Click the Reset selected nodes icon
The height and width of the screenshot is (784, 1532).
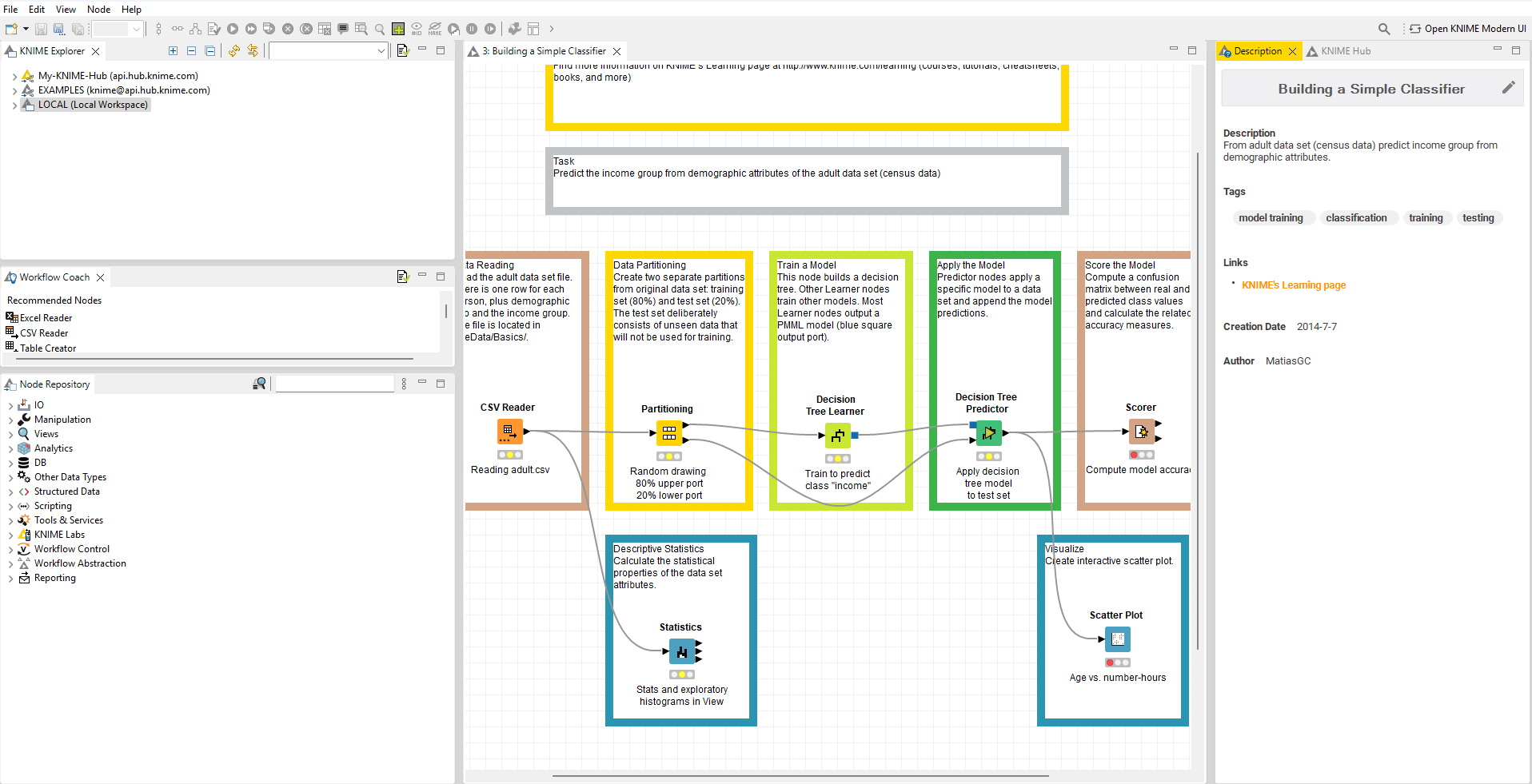click(325, 29)
